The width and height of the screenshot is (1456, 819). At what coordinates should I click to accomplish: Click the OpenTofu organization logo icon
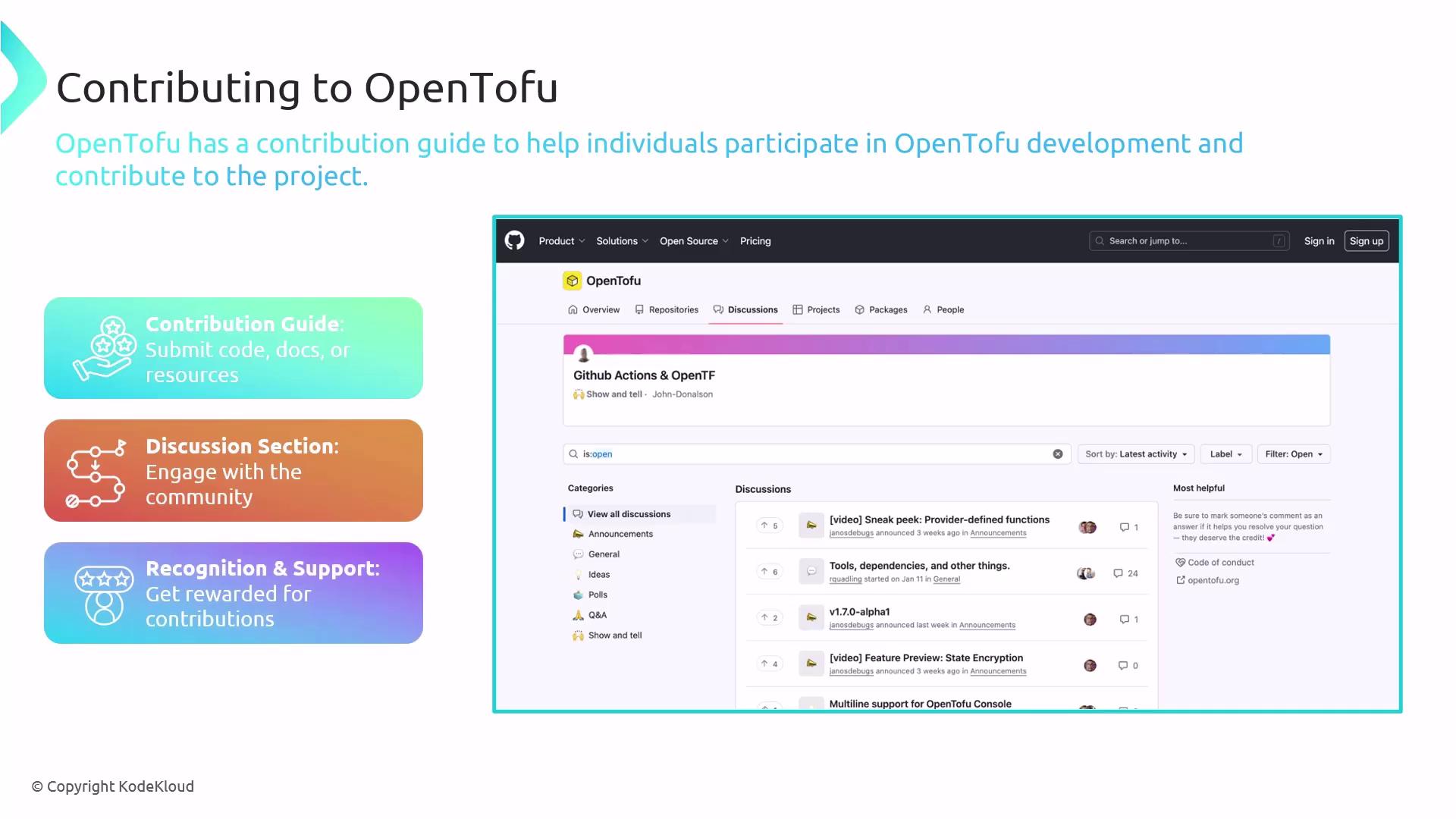tap(572, 281)
